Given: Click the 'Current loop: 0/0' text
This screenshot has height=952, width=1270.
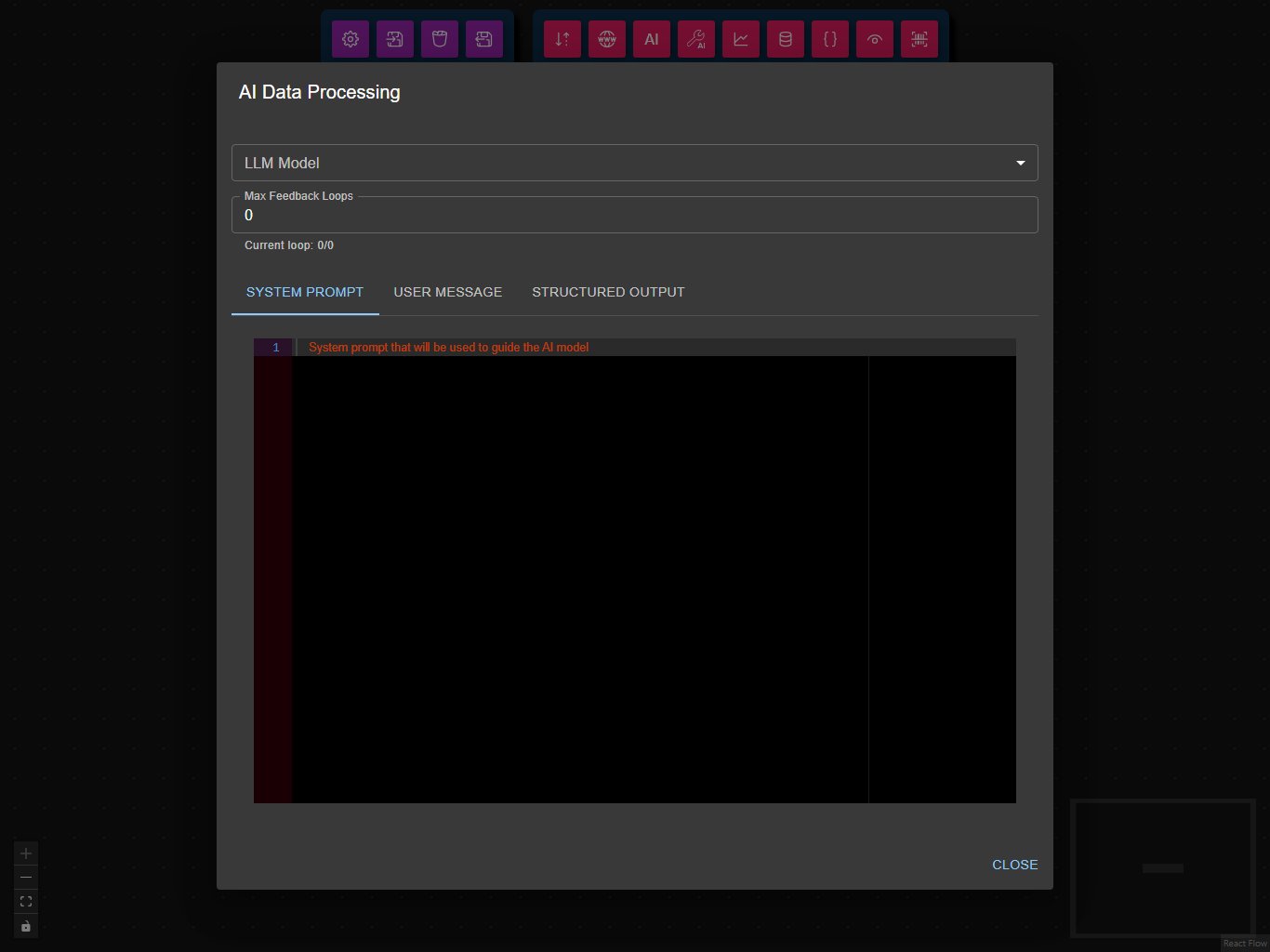Looking at the screenshot, I should click(x=289, y=245).
